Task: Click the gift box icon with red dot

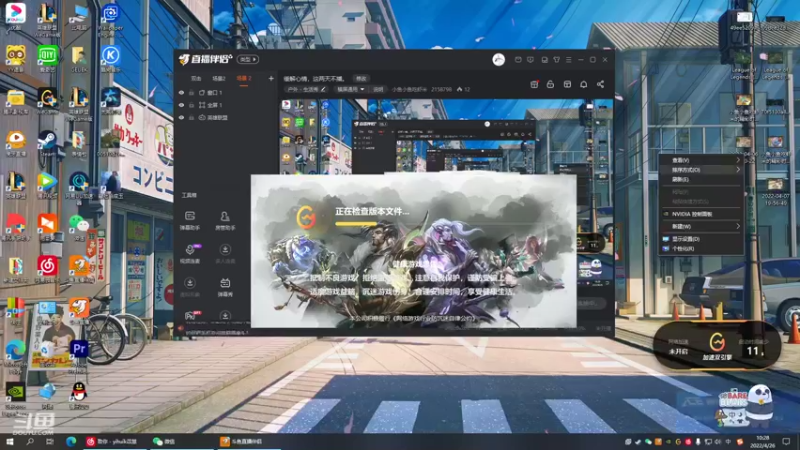Action: click(534, 84)
